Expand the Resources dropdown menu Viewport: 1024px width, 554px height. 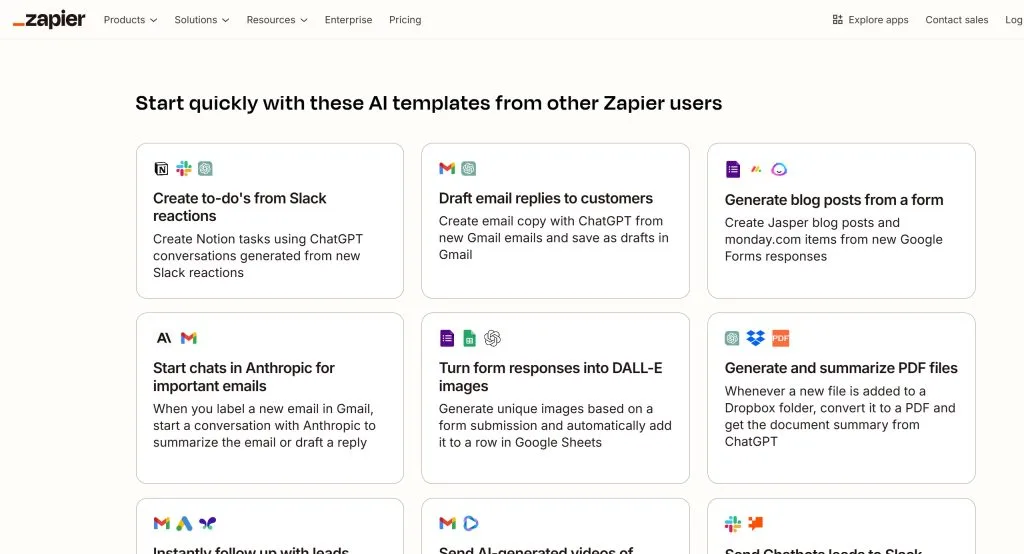(x=276, y=20)
